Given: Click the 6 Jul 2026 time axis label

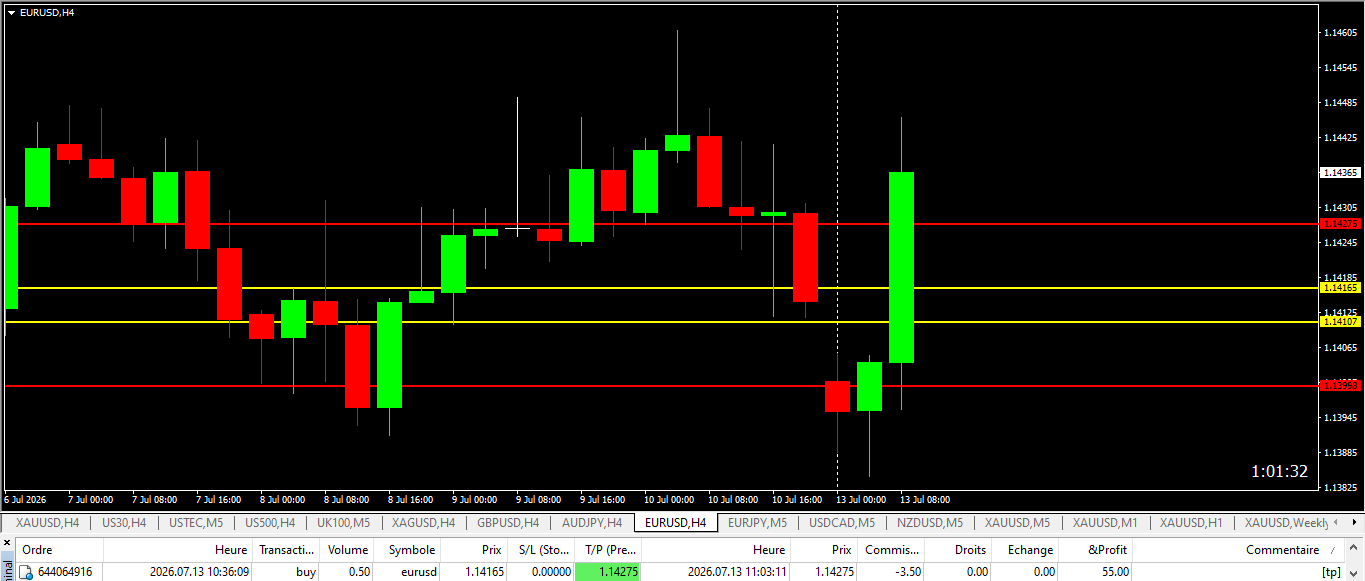Looking at the screenshot, I should click(x=25, y=499).
